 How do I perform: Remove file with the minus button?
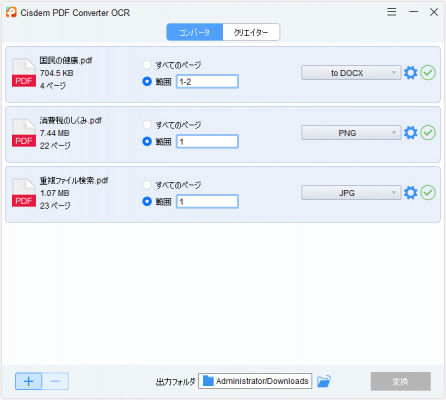point(55,381)
